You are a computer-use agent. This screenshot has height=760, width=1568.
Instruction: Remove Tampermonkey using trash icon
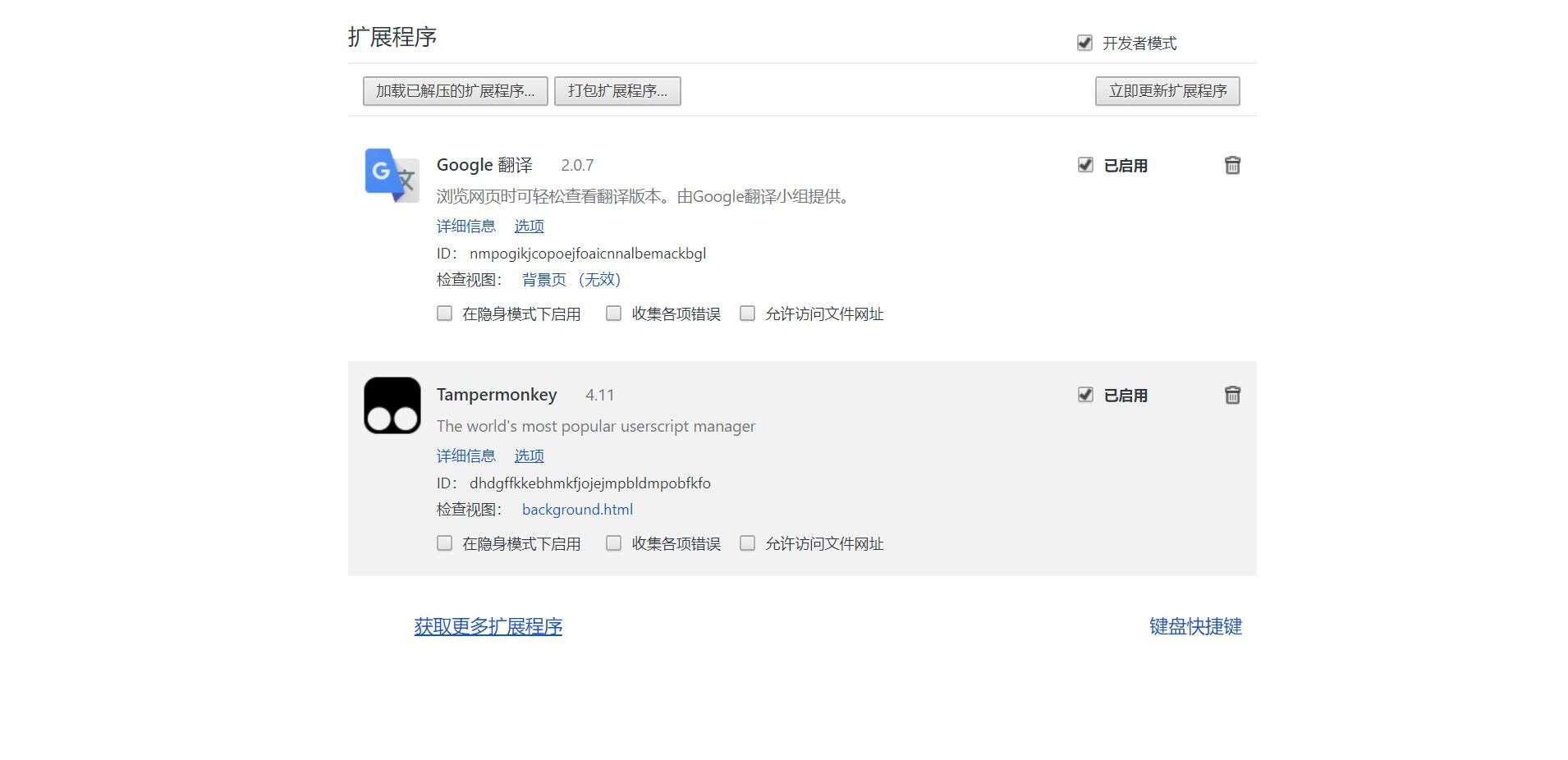tap(1231, 396)
